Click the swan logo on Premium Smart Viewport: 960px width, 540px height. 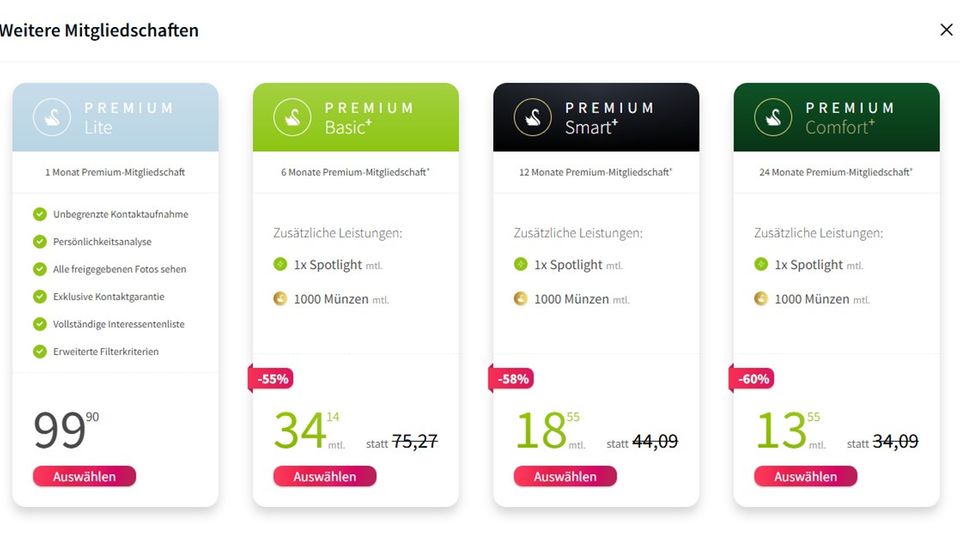point(533,117)
